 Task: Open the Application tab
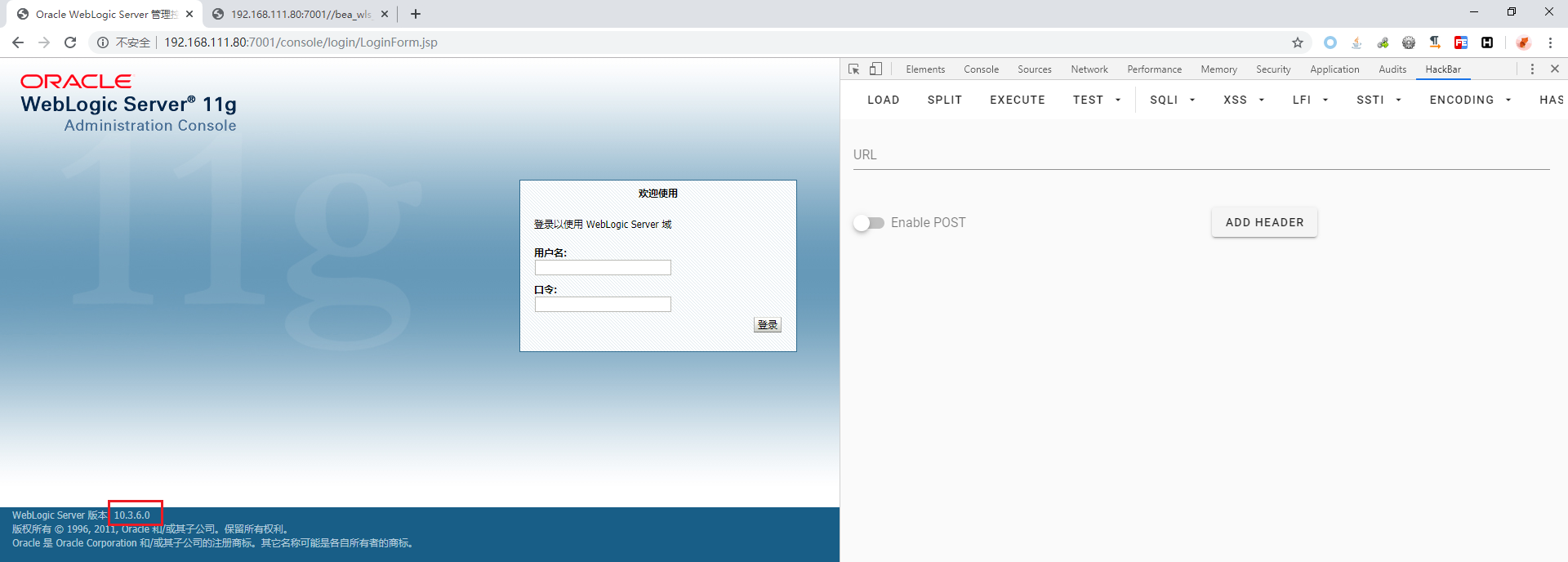point(1334,69)
